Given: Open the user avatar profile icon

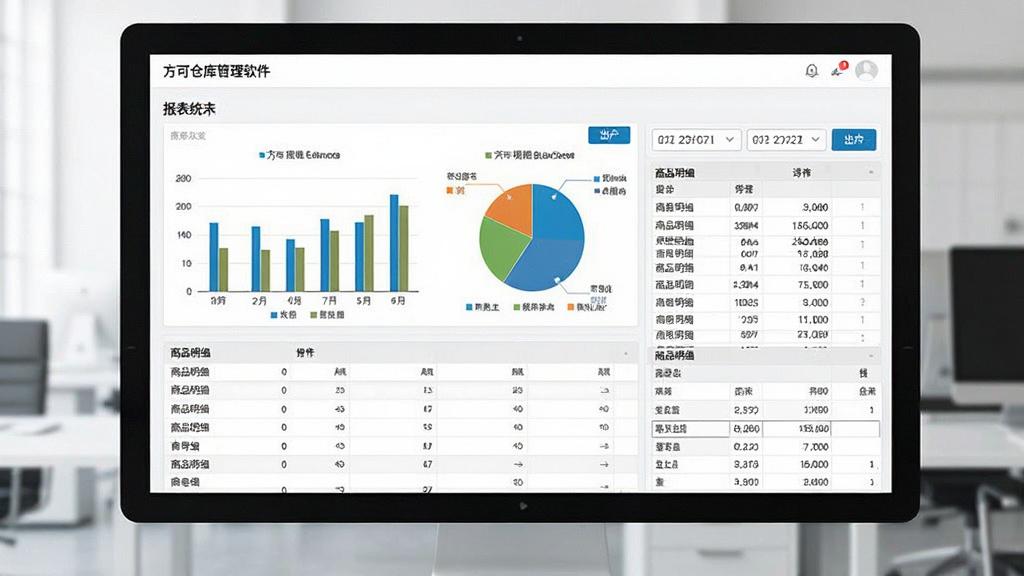Looking at the screenshot, I should click(x=867, y=70).
